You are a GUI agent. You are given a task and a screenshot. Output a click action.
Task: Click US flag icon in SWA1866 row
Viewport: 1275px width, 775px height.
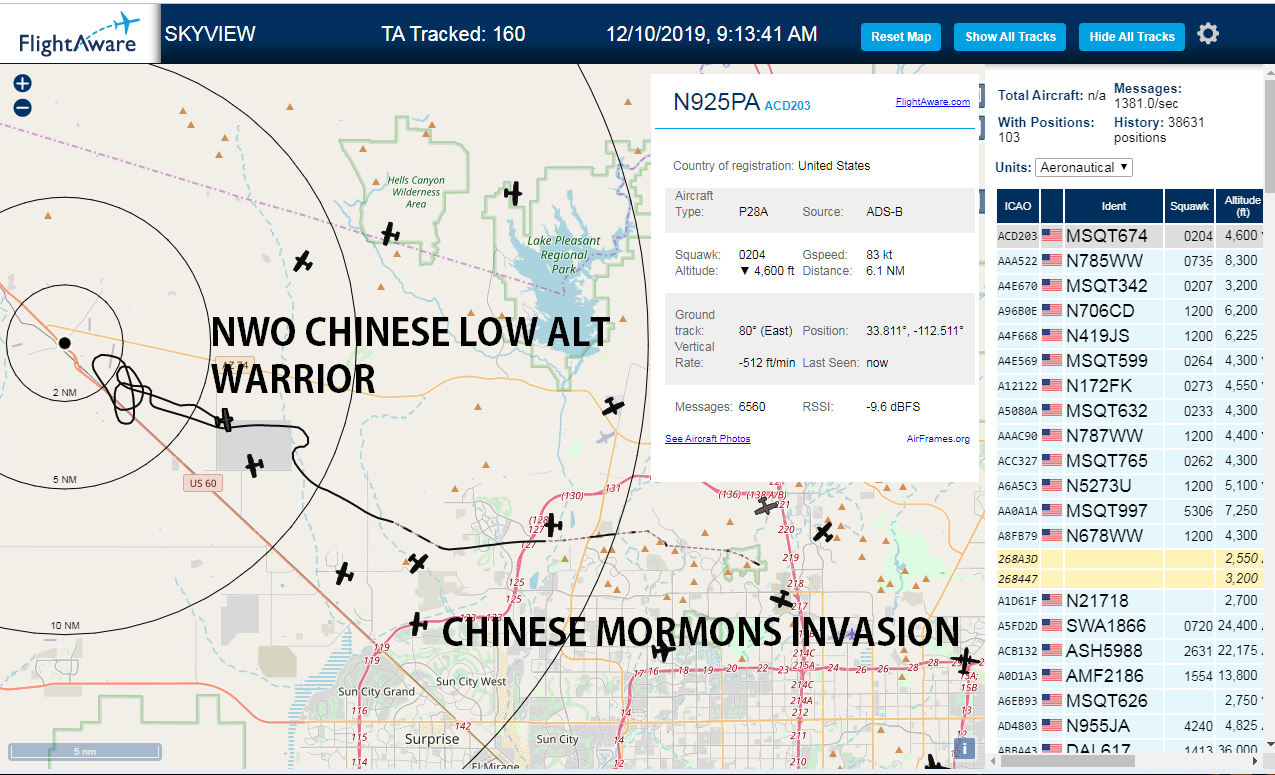pos(1051,626)
